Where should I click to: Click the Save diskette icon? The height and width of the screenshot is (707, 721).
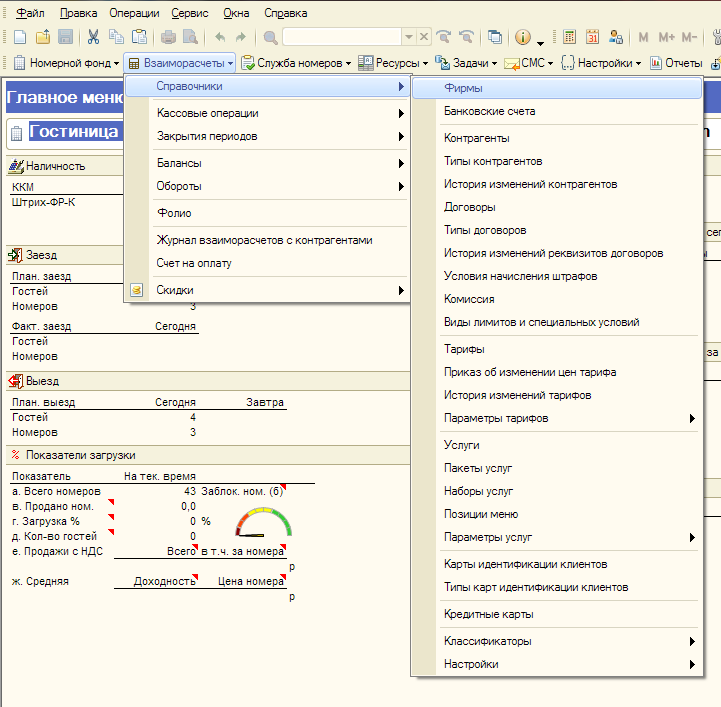[66, 37]
